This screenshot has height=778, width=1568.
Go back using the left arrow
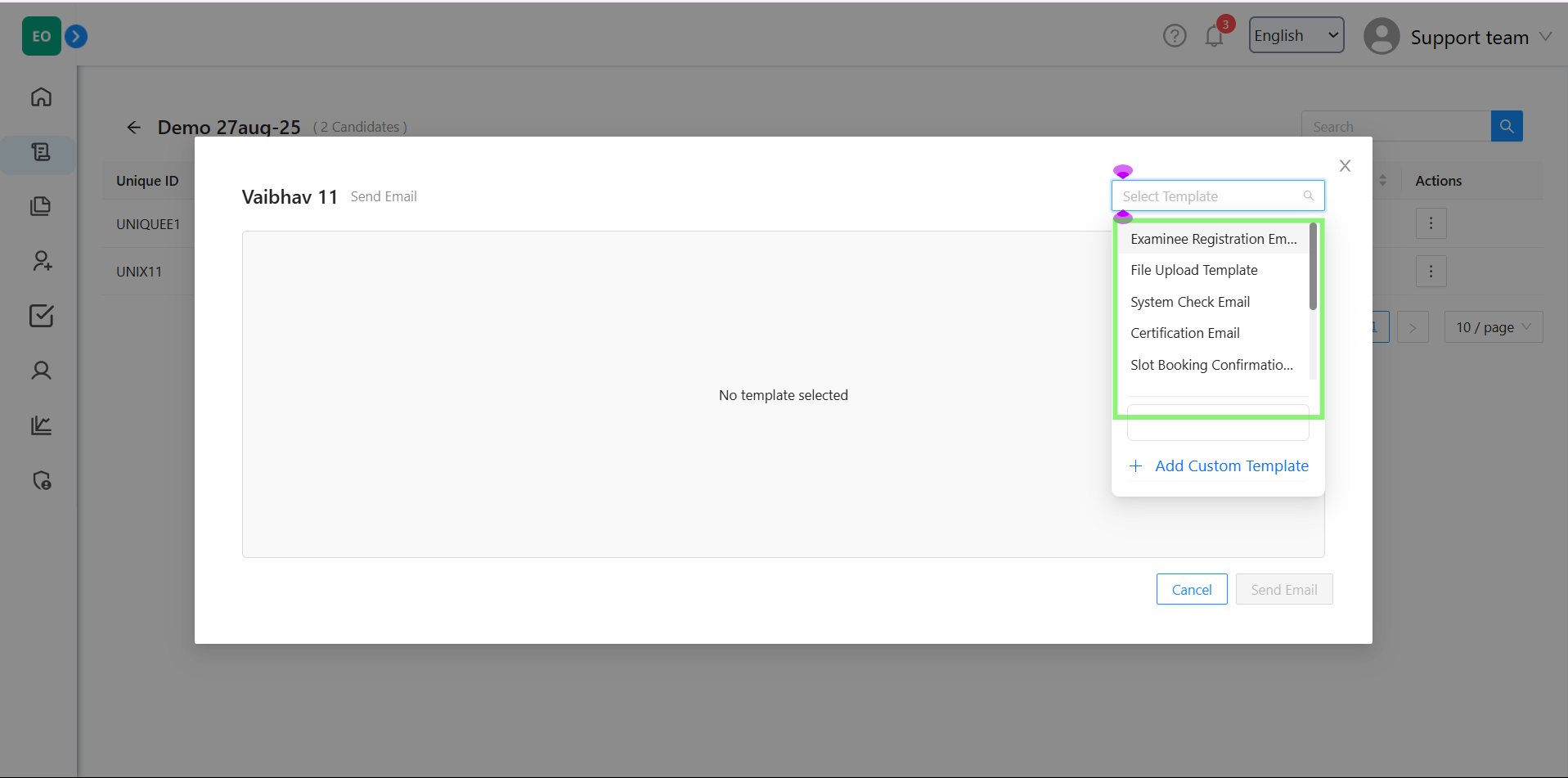point(134,128)
